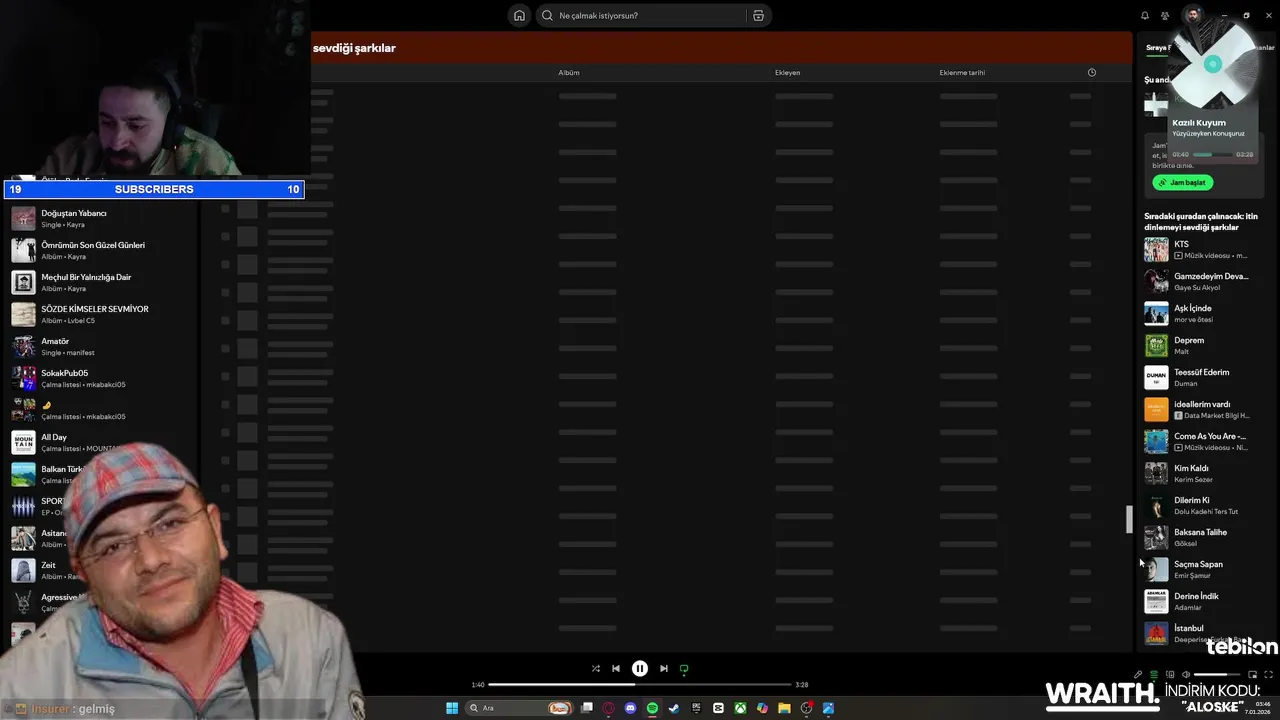Viewport: 1280px width, 720px height.
Task: Select Teessüf Ederim in the queue
Action: point(1205,377)
